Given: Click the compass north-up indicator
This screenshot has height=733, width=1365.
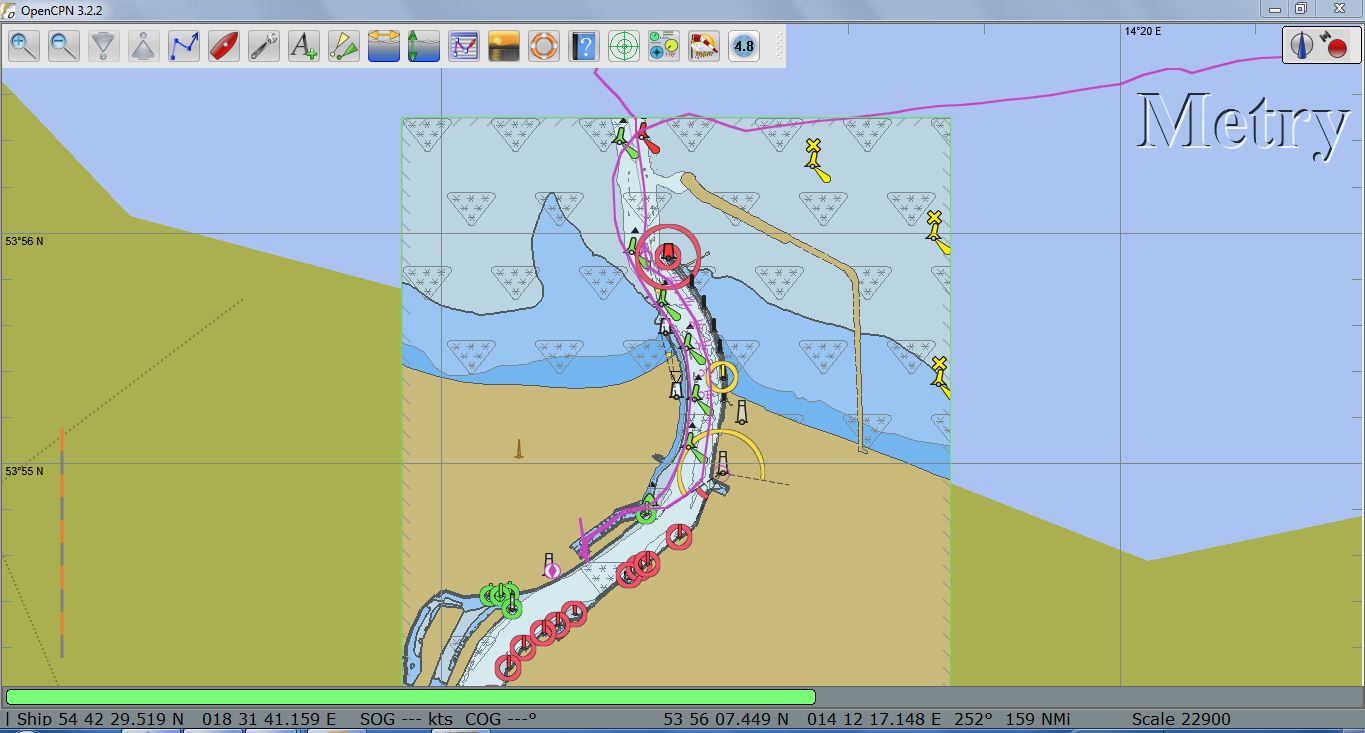Looking at the screenshot, I should pos(1302,45).
